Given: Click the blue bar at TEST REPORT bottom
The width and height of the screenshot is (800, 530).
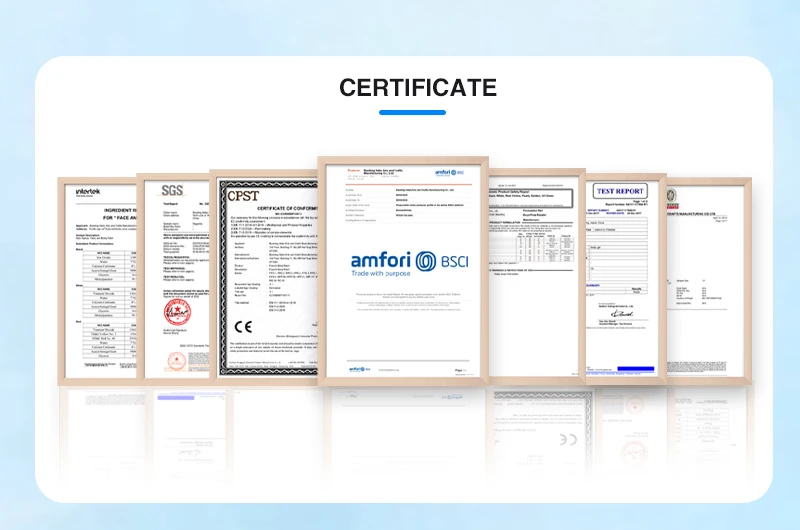Looking at the screenshot, I should click(x=635, y=368).
